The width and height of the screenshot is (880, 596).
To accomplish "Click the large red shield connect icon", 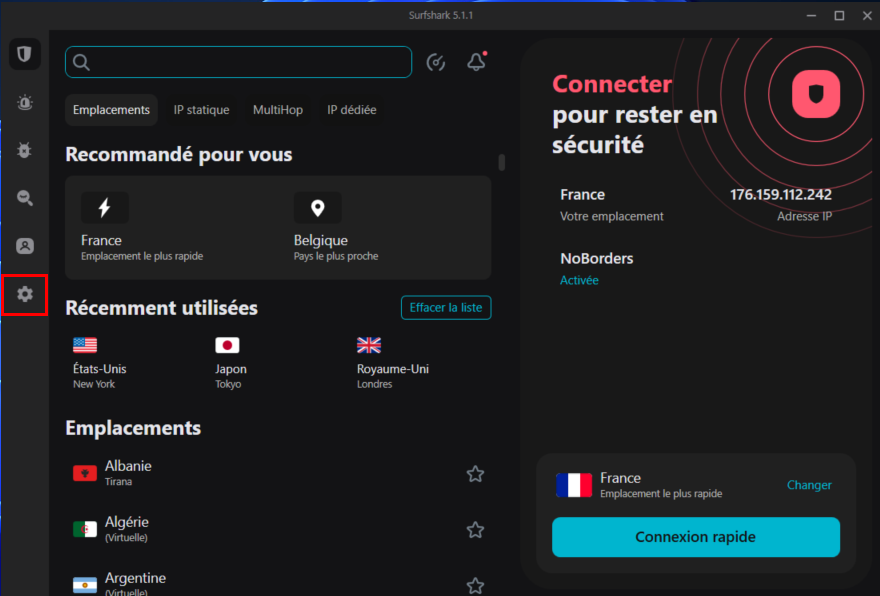I will coord(816,94).
